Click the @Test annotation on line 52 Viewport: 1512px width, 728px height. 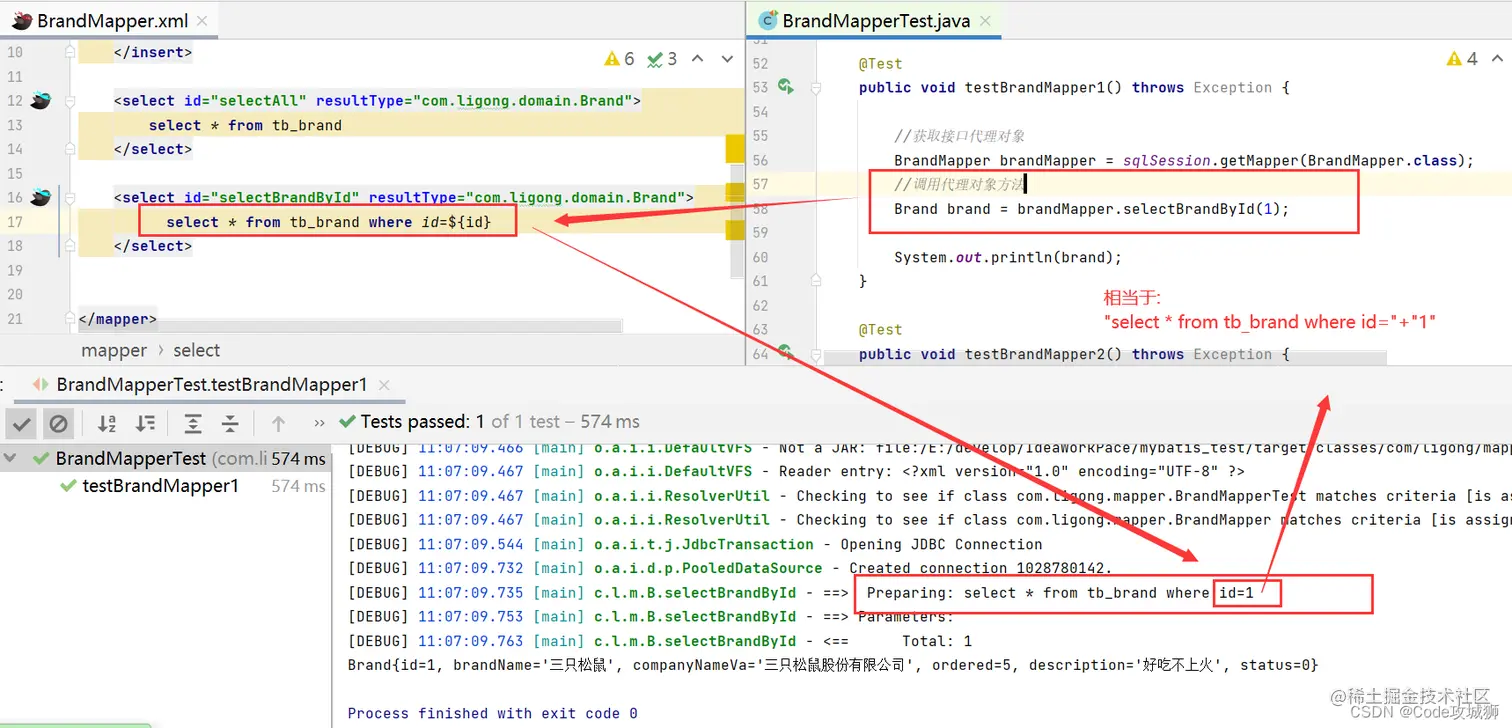880,63
